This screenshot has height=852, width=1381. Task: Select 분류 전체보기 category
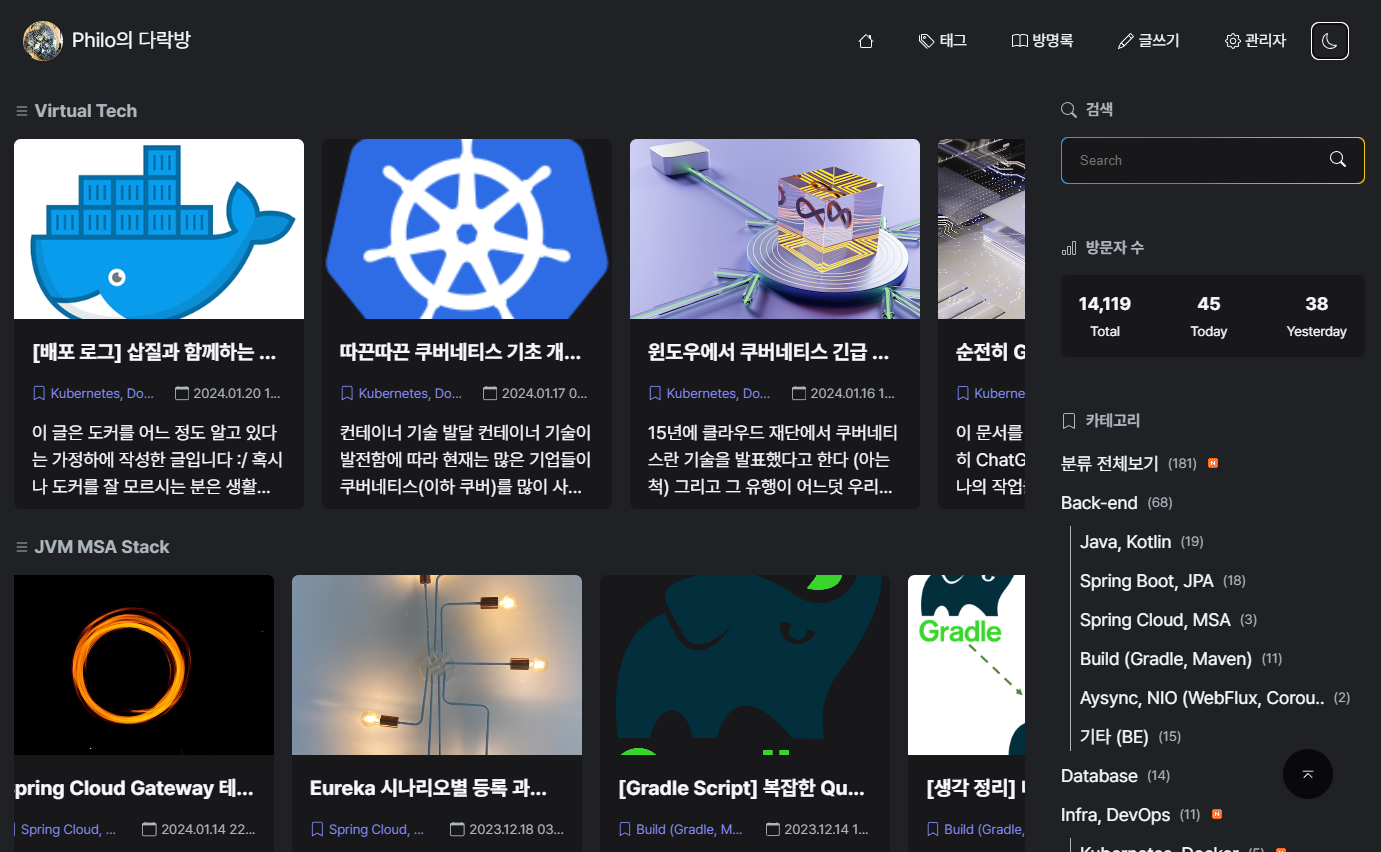tap(1110, 464)
